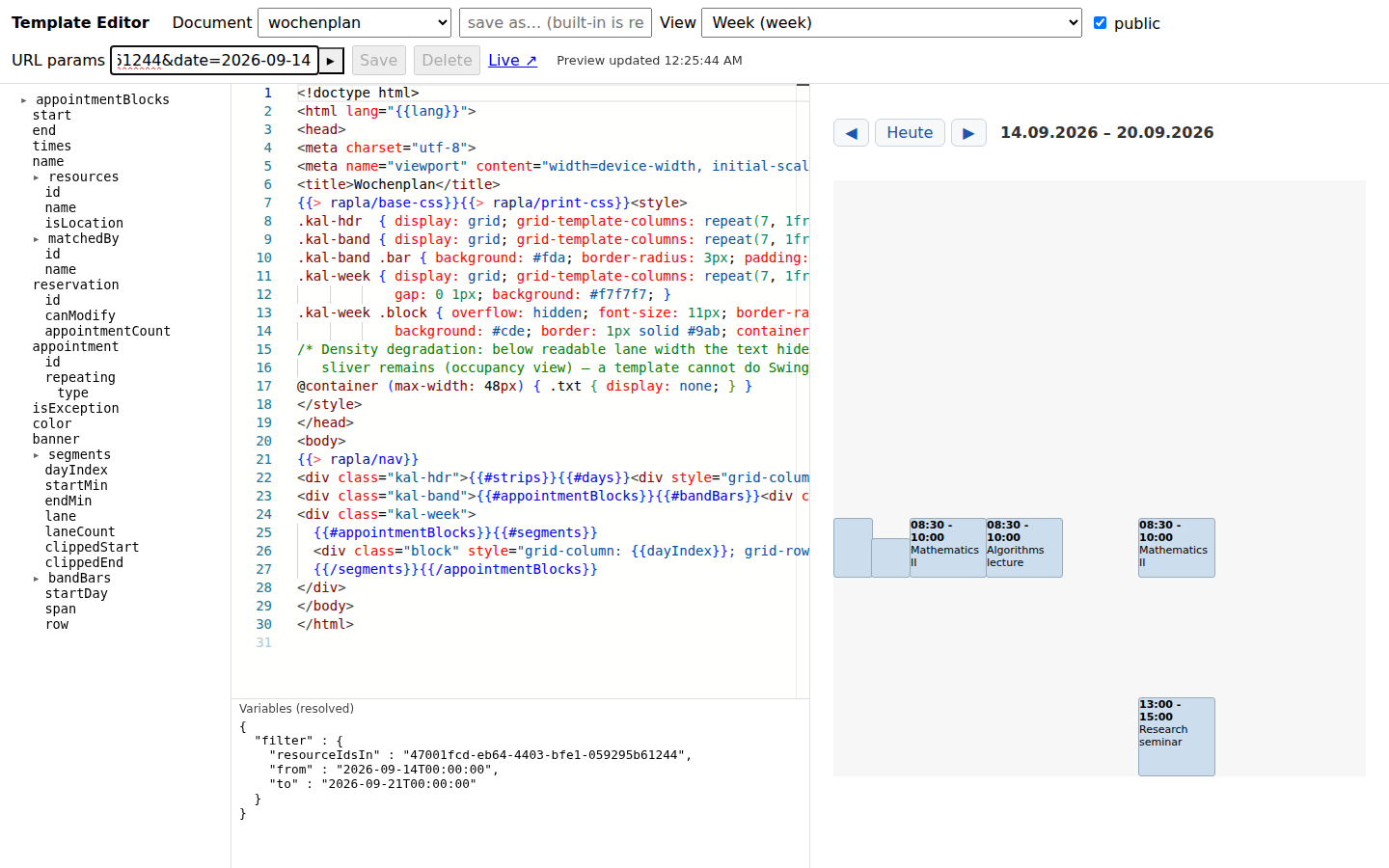1389x868 pixels.
Task: Select the 'repeating' variable in tree
Action: (x=80, y=378)
